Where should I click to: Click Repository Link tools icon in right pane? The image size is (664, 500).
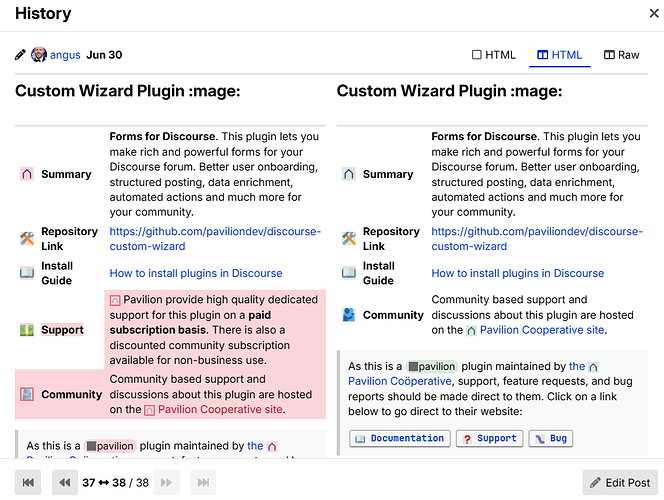point(349,238)
